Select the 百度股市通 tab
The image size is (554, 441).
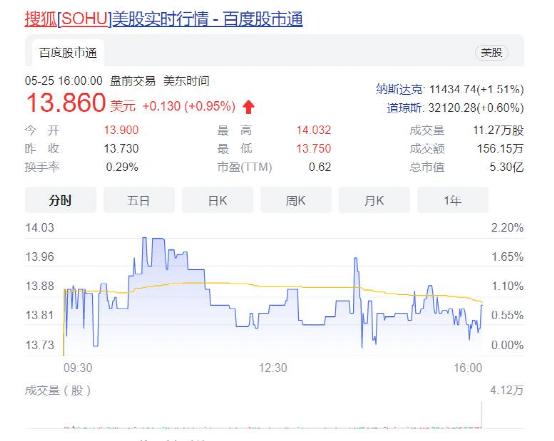point(68,53)
